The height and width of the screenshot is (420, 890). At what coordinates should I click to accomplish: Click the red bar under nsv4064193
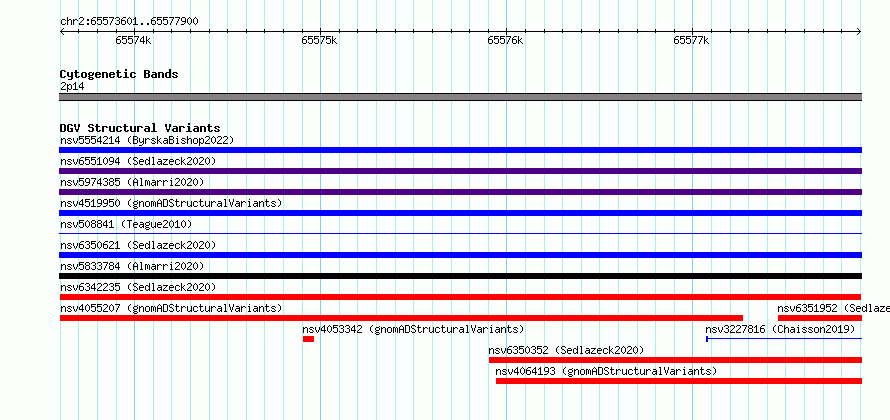(679, 381)
